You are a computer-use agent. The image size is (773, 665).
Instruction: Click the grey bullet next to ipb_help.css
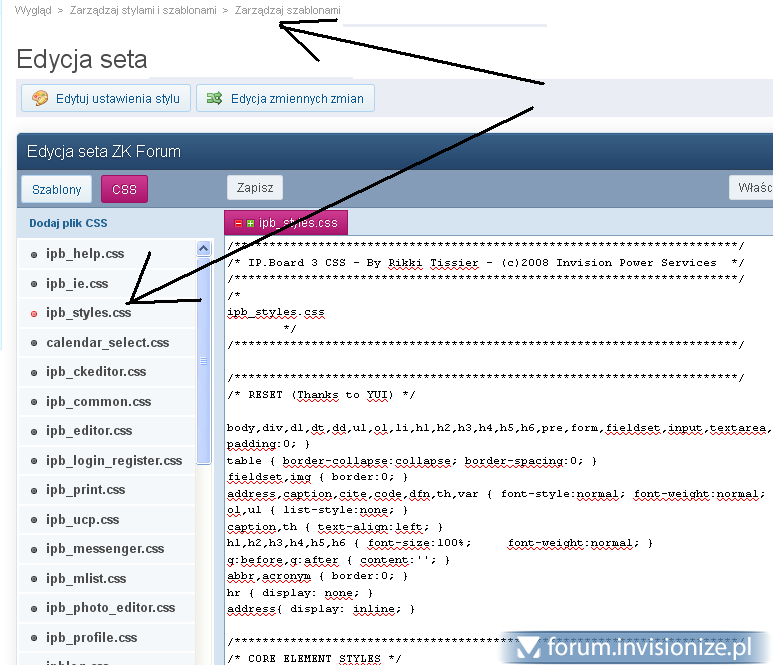pyautogui.click(x=34, y=254)
